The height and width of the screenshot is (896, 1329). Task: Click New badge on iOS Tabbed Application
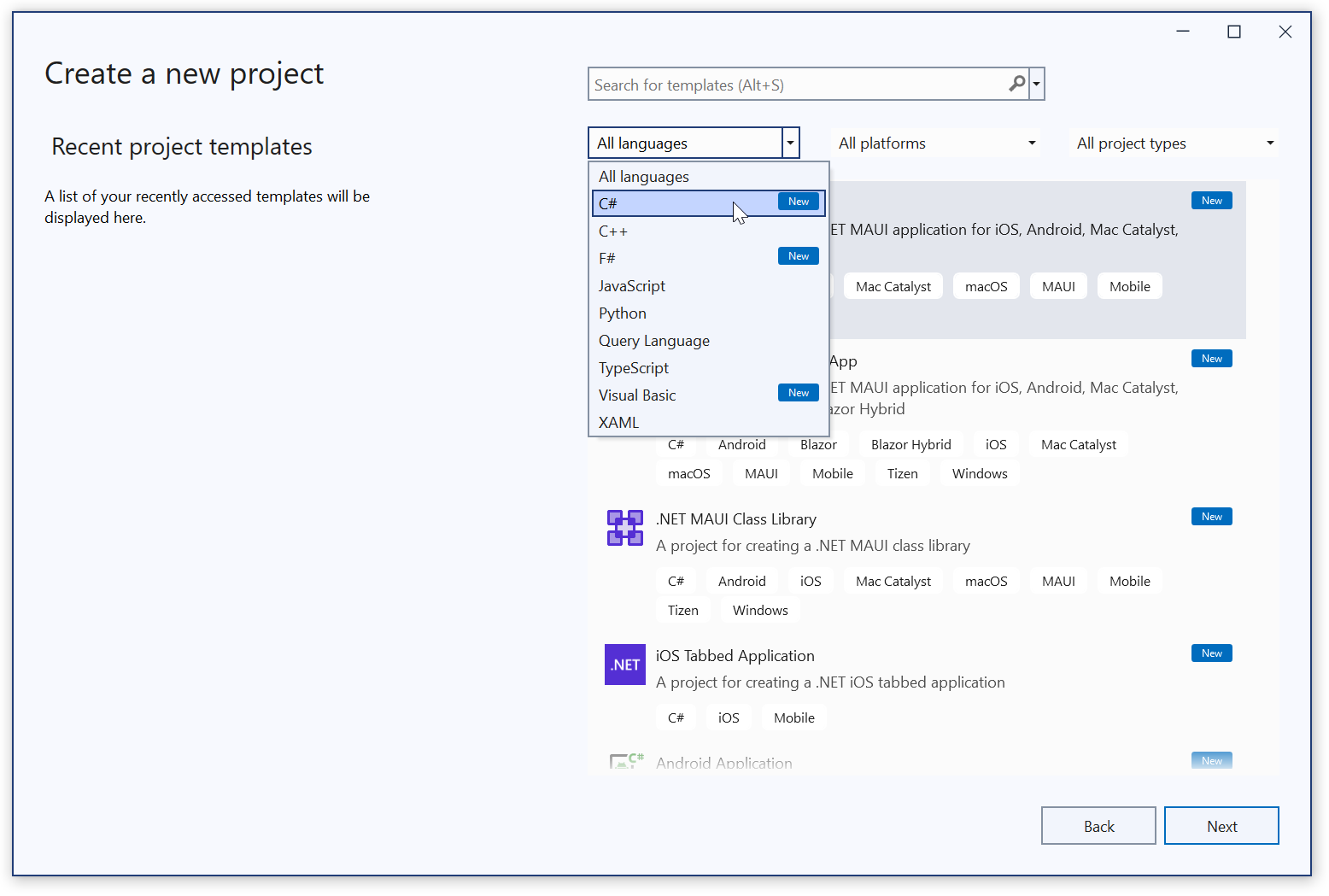1211,653
